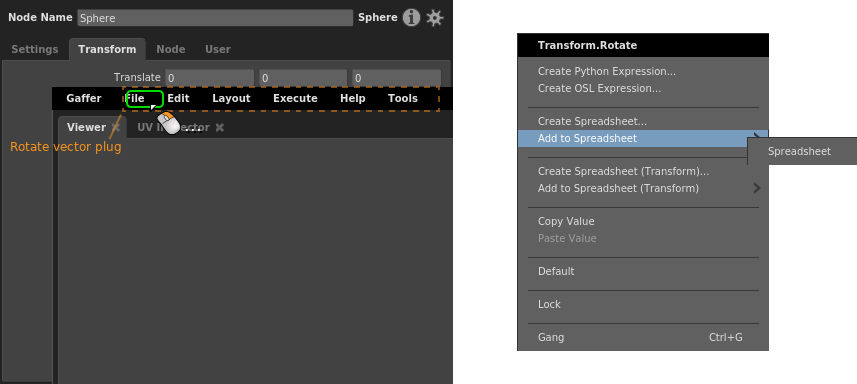Viewport: 857px width, 384px height.
Task: Click the Node Name input field
Action: pos(215,17)
